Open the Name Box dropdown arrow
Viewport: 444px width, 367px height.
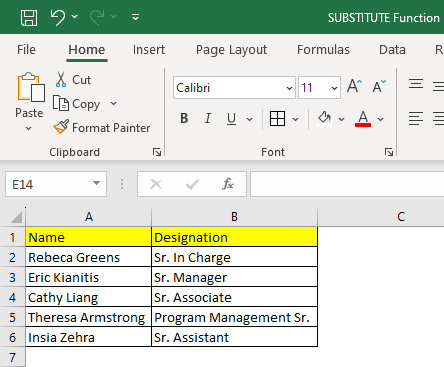point(96,183)
